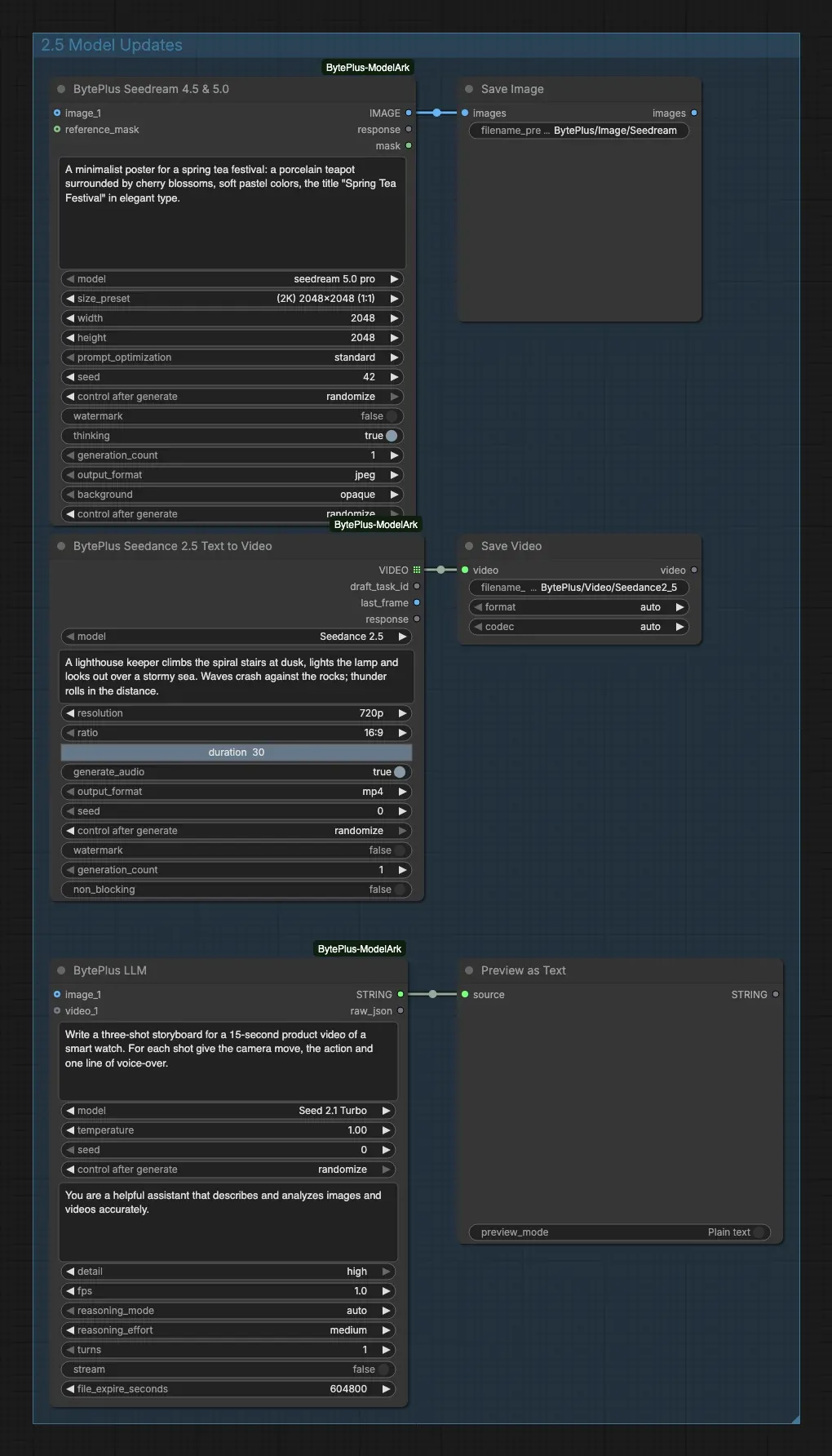Image resolution: width=832 pixels, height=1456 pixels.
Task: Toggle LLM stream switch
Action: click(x=383, y=1369)
